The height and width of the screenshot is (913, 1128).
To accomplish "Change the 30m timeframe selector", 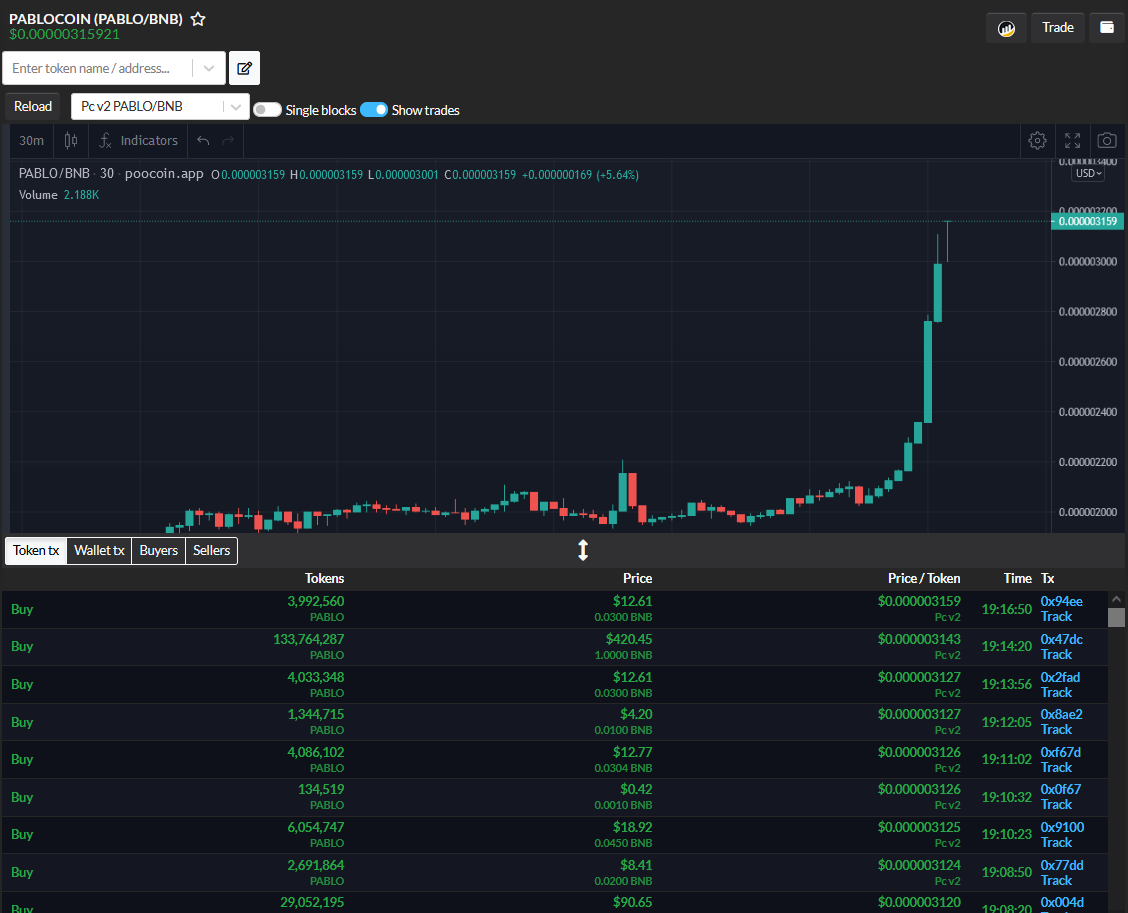I will pos(30,140).
